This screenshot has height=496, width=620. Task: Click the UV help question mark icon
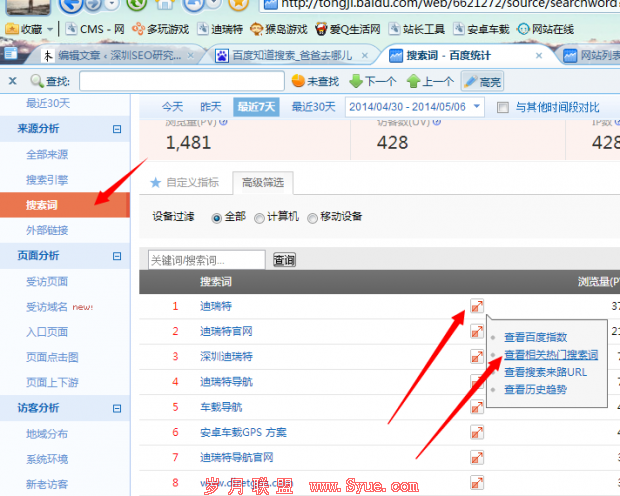pyautogui.click(x=437, y=122)
